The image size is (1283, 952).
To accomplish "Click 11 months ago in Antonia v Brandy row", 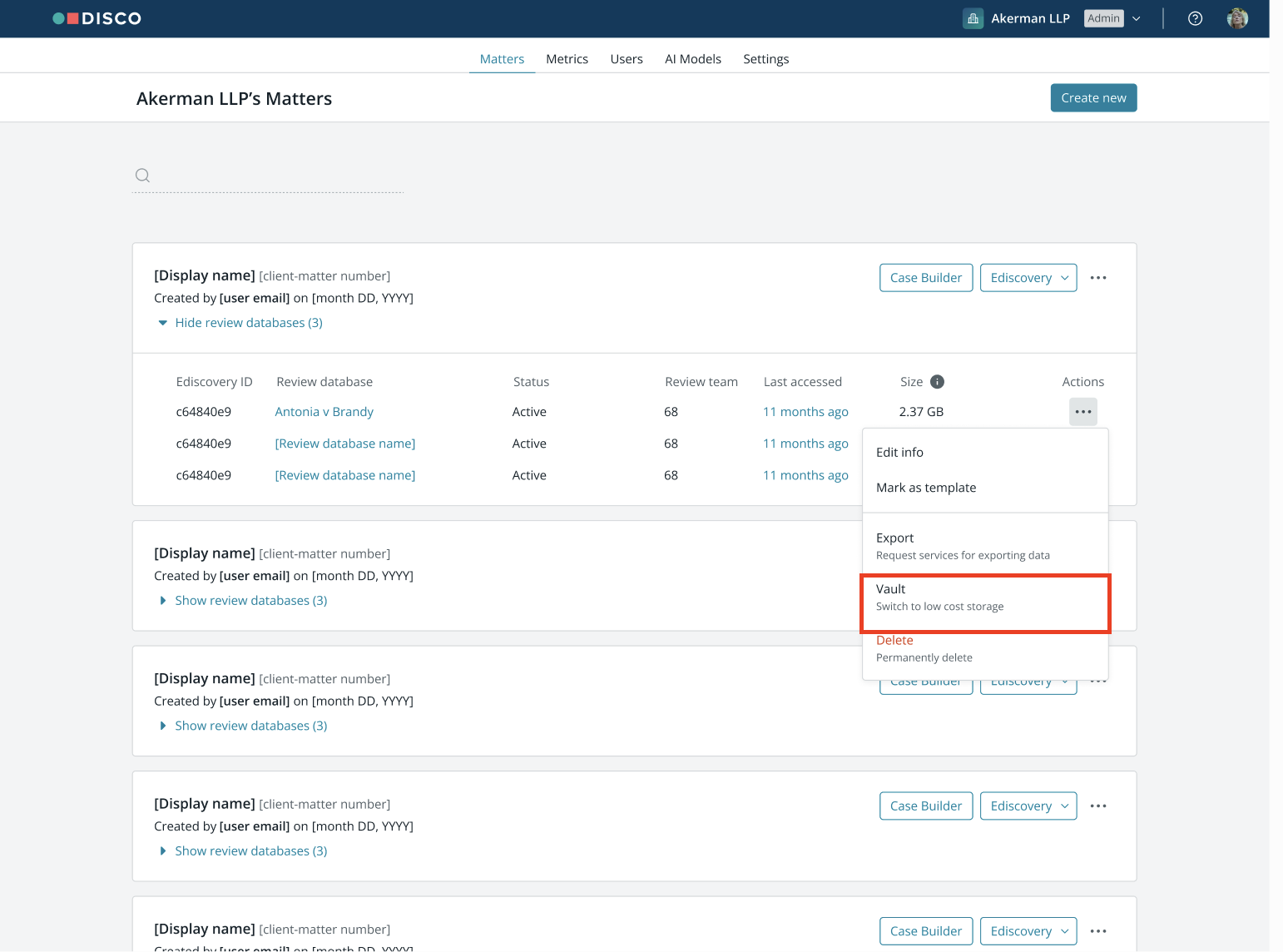I will [x=805, y=412].
